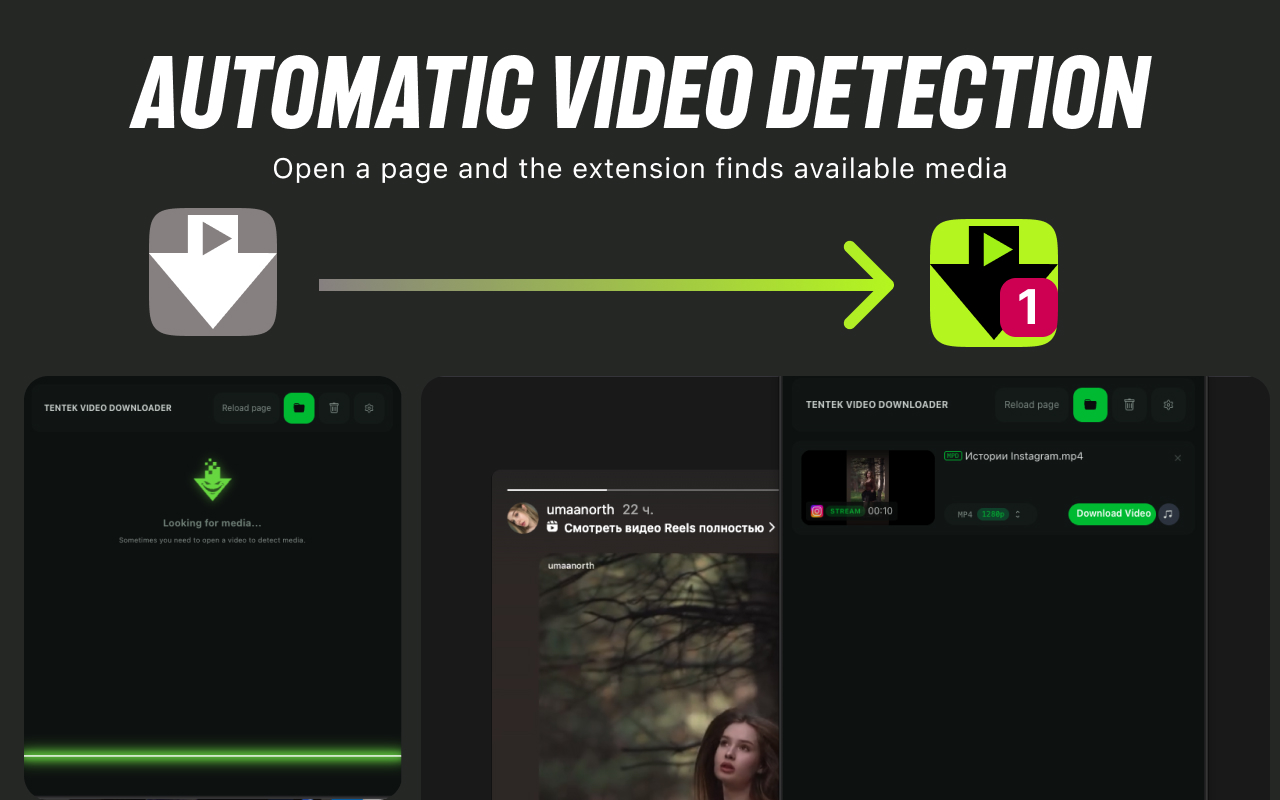Click the green extension icon with badge 1

[x=994, y=283]
